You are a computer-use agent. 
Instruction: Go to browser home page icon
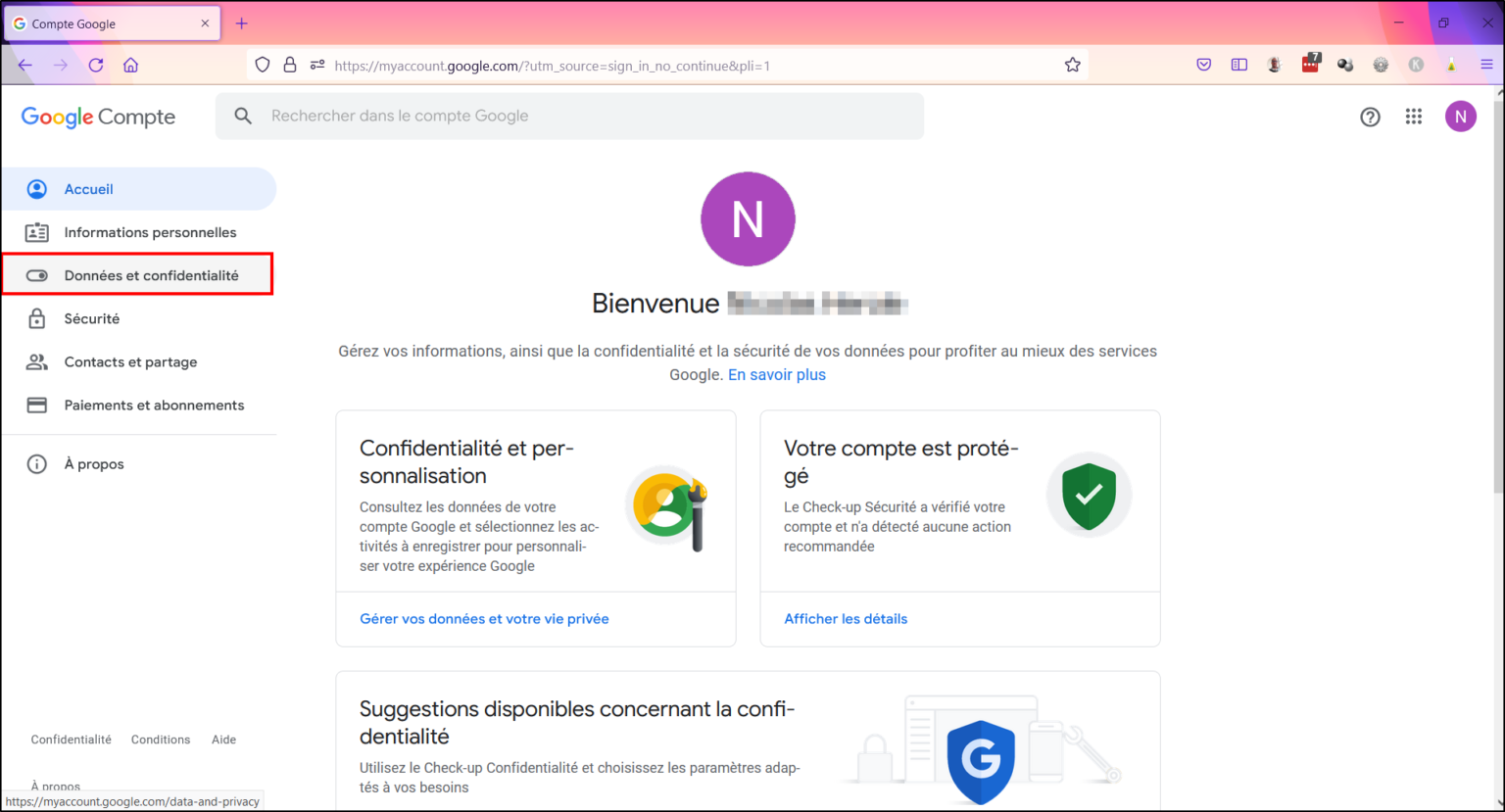point(130,65)
